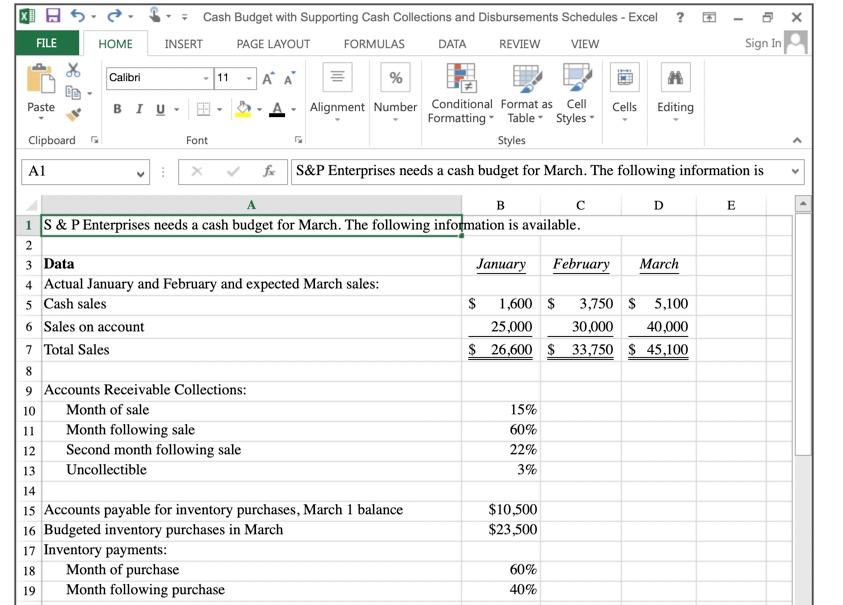
Task: Click the vertical scrollbar up arrow
Action: tap(802, 204)
